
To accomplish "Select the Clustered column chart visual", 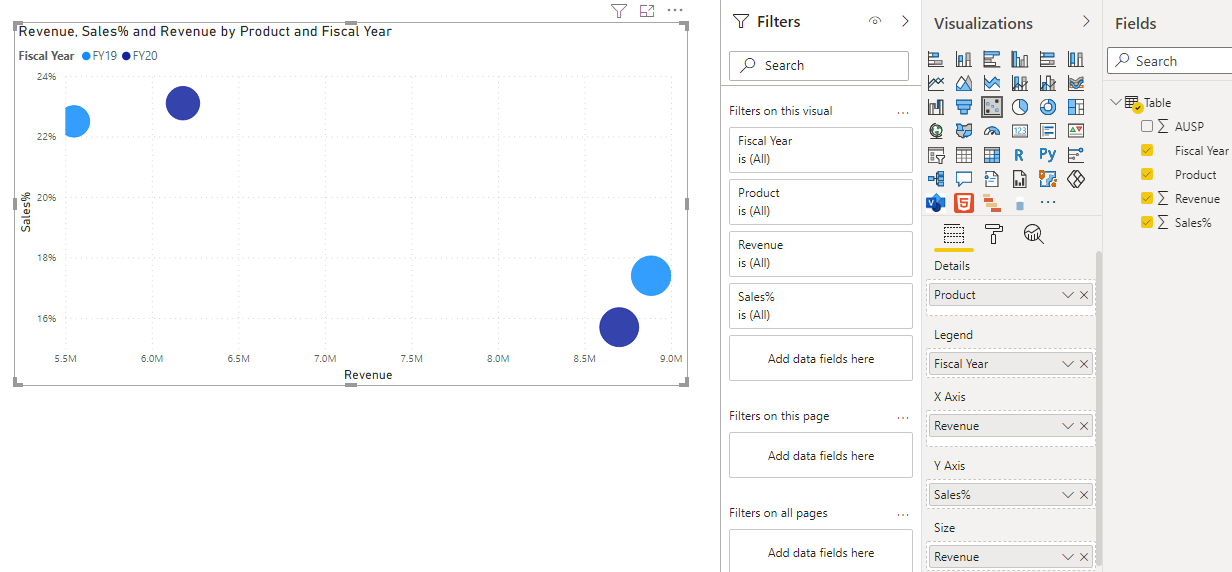I will tap(1020, 59).
